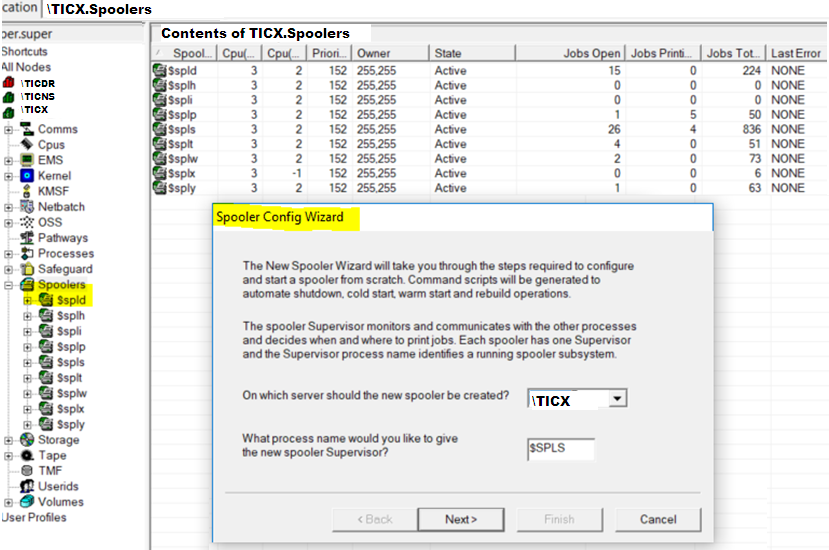Select the Pathways icon in tree

point(27,238)
